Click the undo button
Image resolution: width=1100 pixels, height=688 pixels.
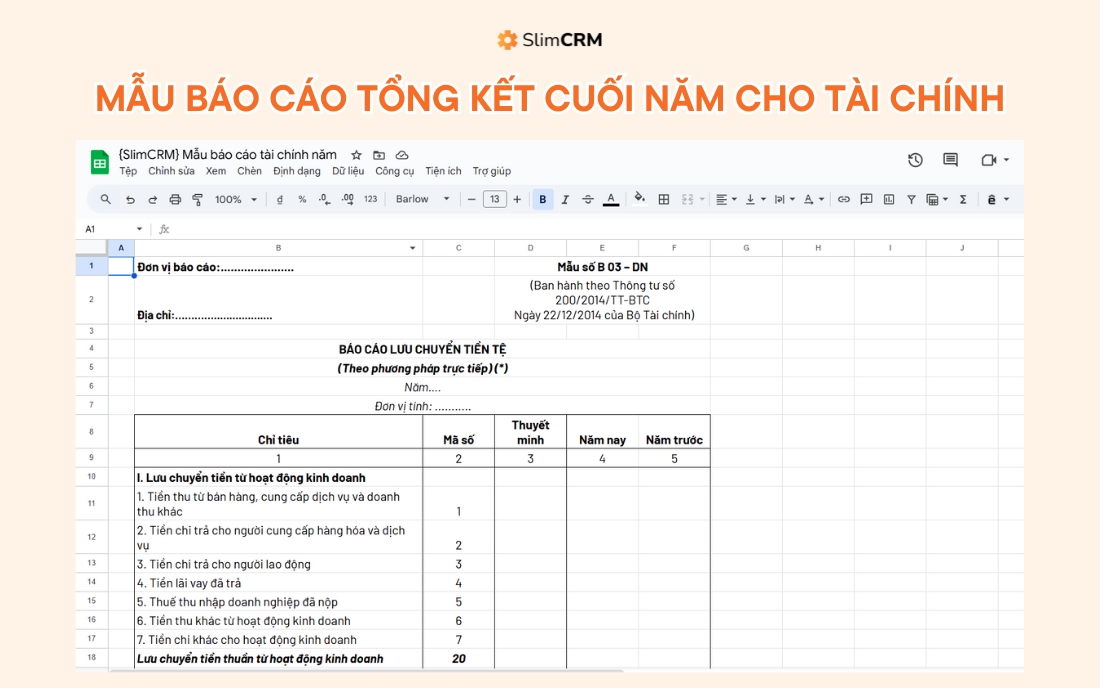[x=131, y=199]
